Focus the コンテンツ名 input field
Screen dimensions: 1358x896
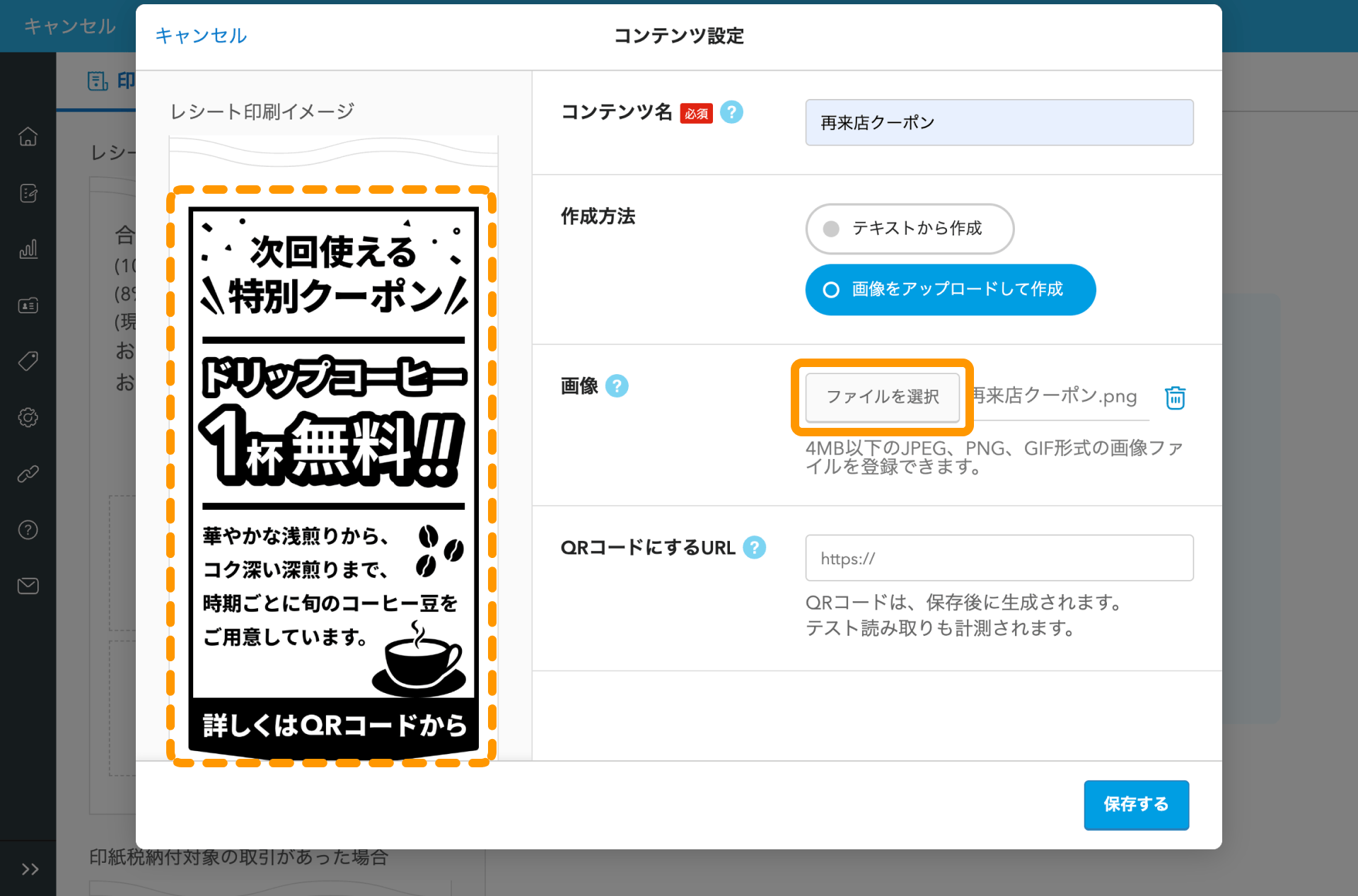(x=999, y=122)
